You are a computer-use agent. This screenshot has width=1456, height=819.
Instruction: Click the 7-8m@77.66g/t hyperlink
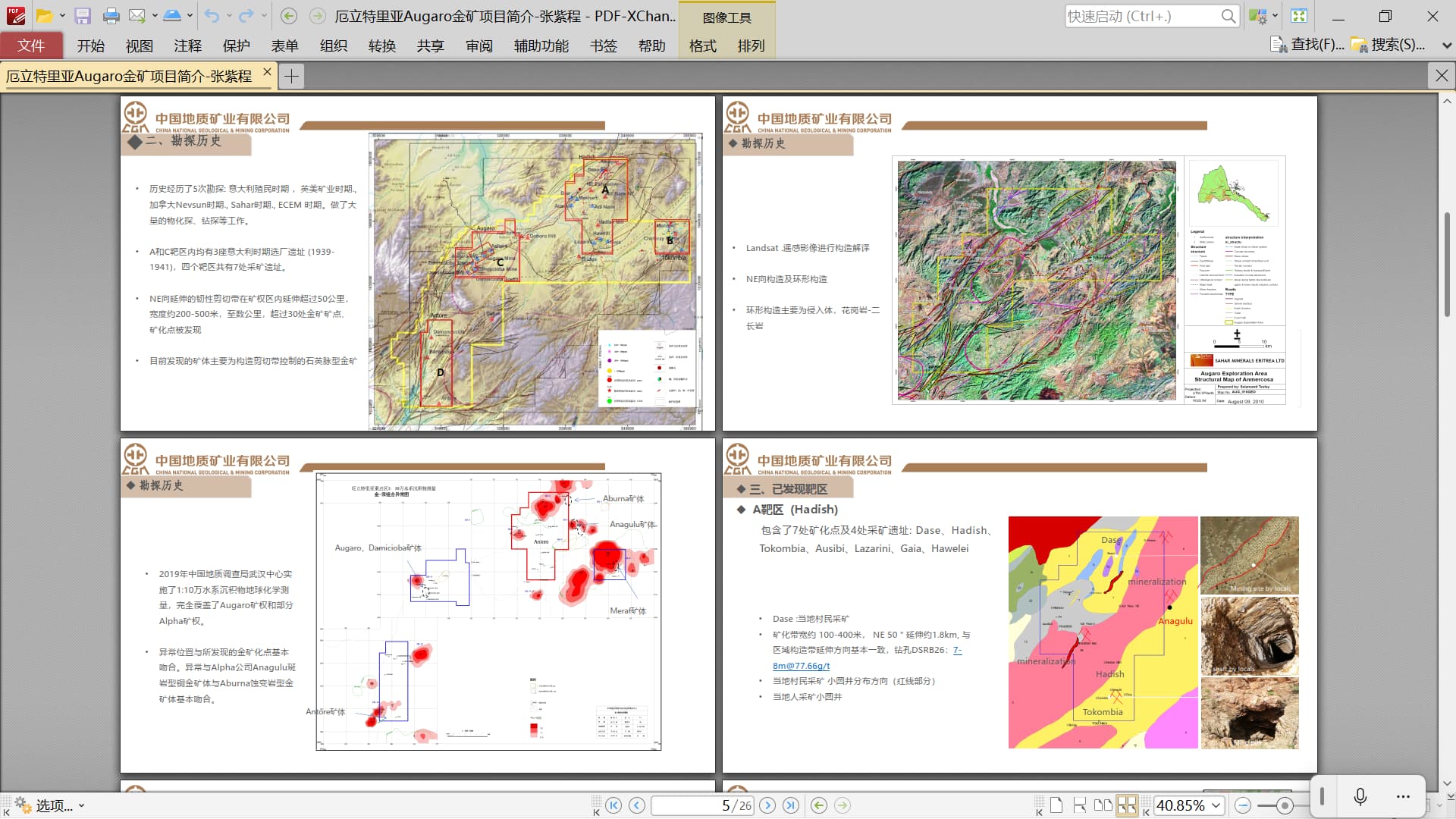pos(801,665)
